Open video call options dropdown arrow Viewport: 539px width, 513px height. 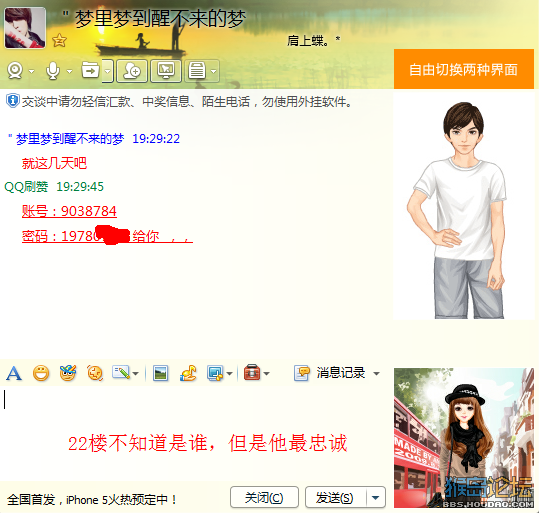click(32, 72)
